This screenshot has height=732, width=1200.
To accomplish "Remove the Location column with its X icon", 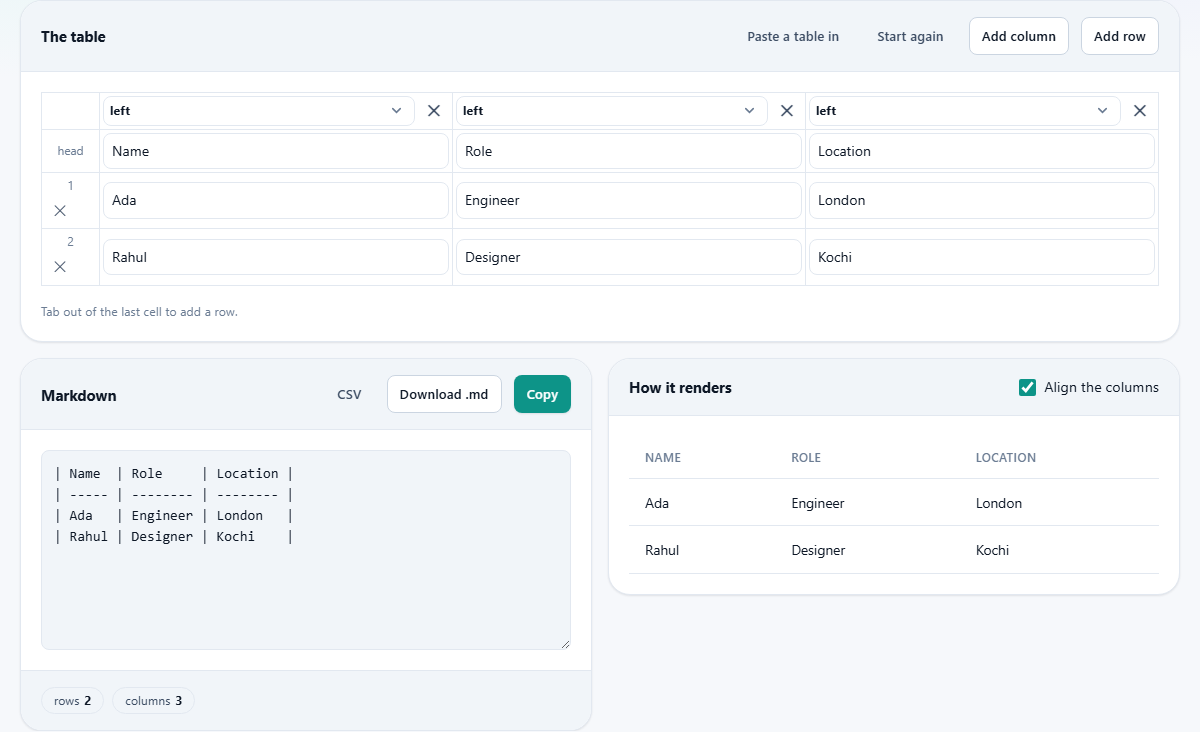I will 1140,111.
